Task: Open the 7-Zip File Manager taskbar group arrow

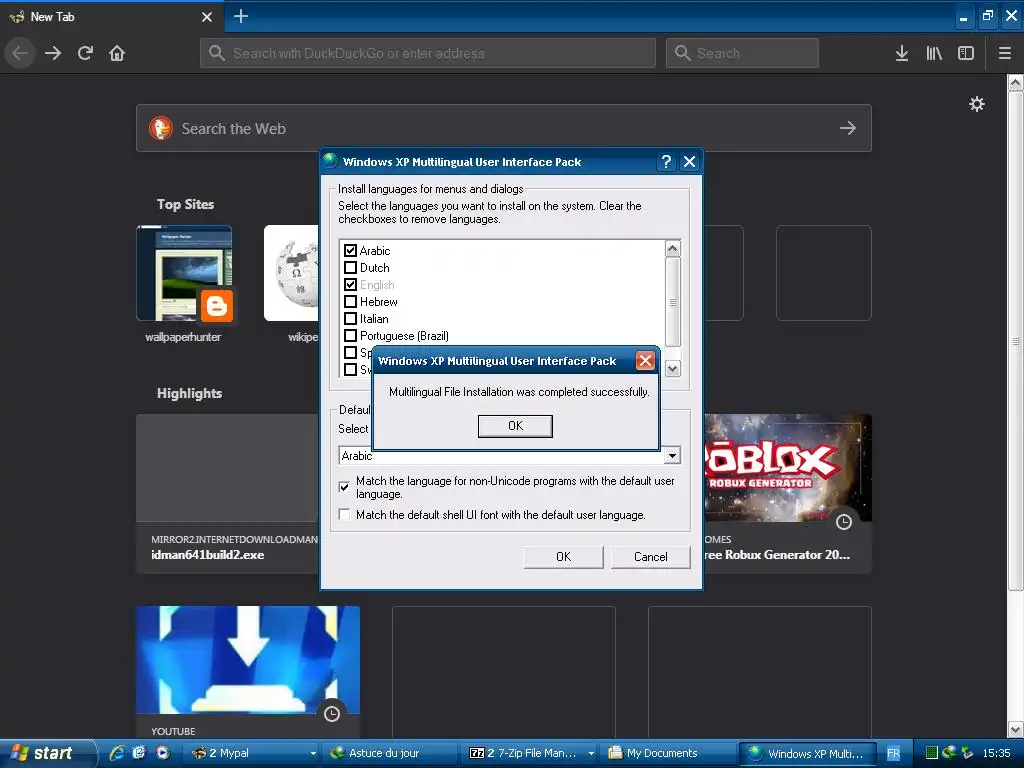Action: 591,753
